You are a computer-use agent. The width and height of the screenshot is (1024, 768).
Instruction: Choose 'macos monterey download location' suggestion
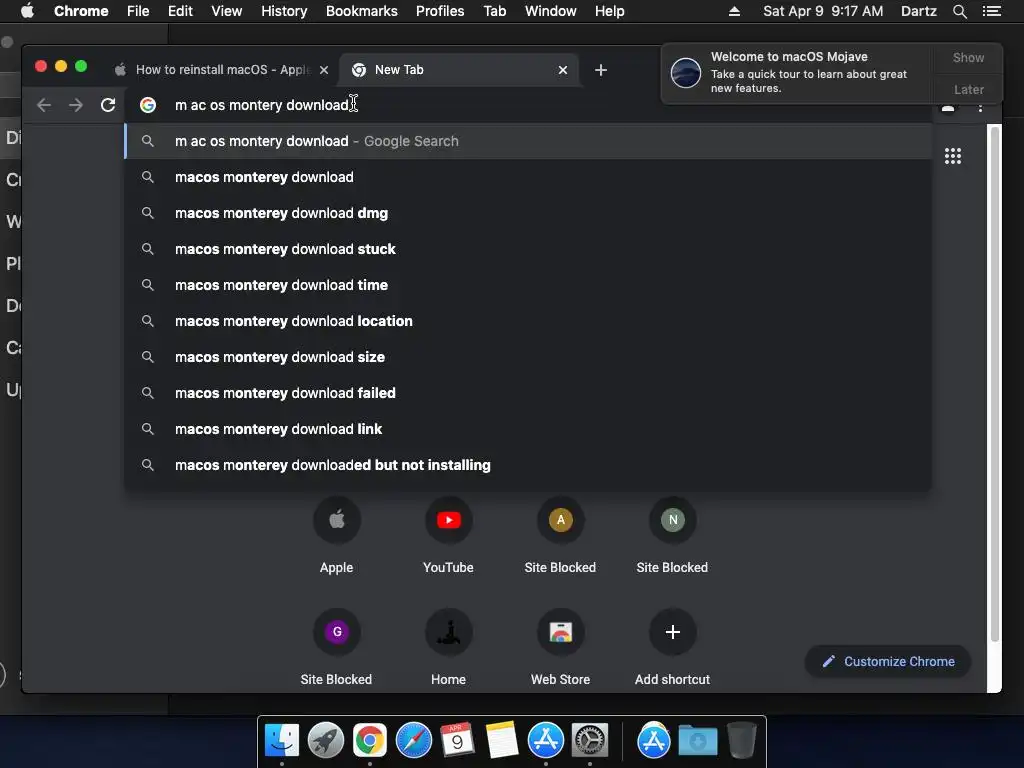point(528,321)
